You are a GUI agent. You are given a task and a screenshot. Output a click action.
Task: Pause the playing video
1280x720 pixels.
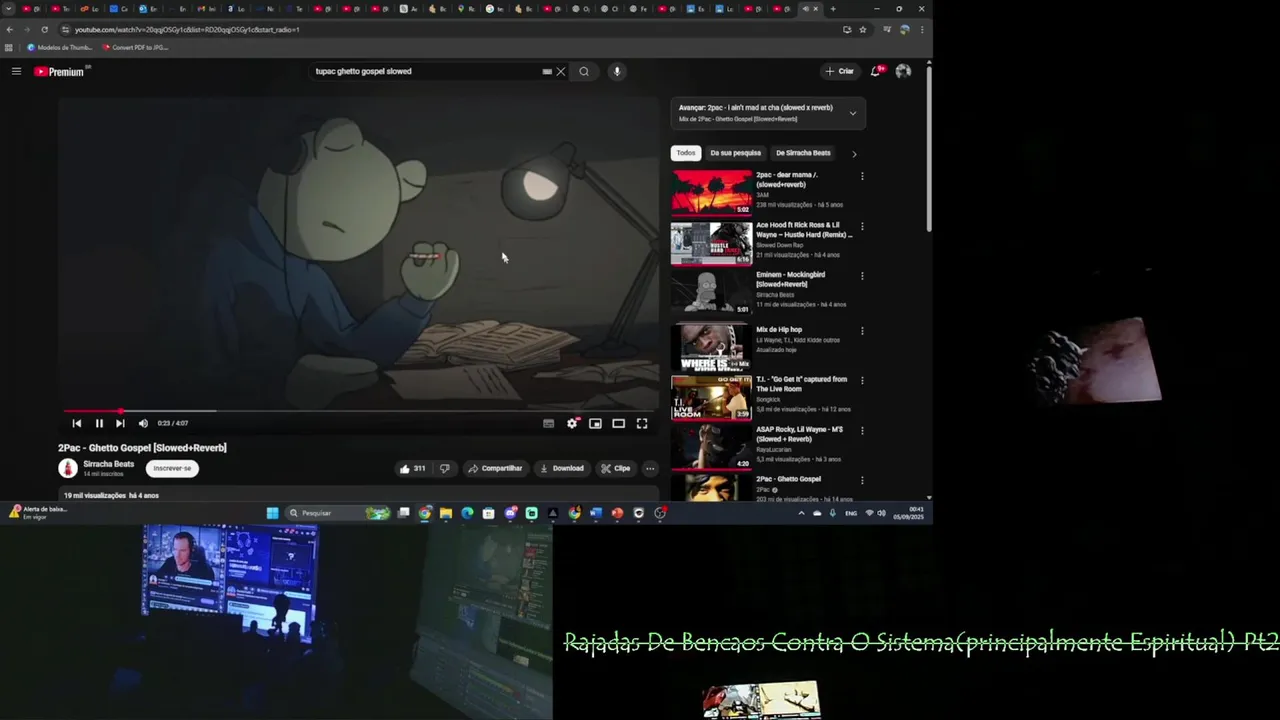[99, 423]
